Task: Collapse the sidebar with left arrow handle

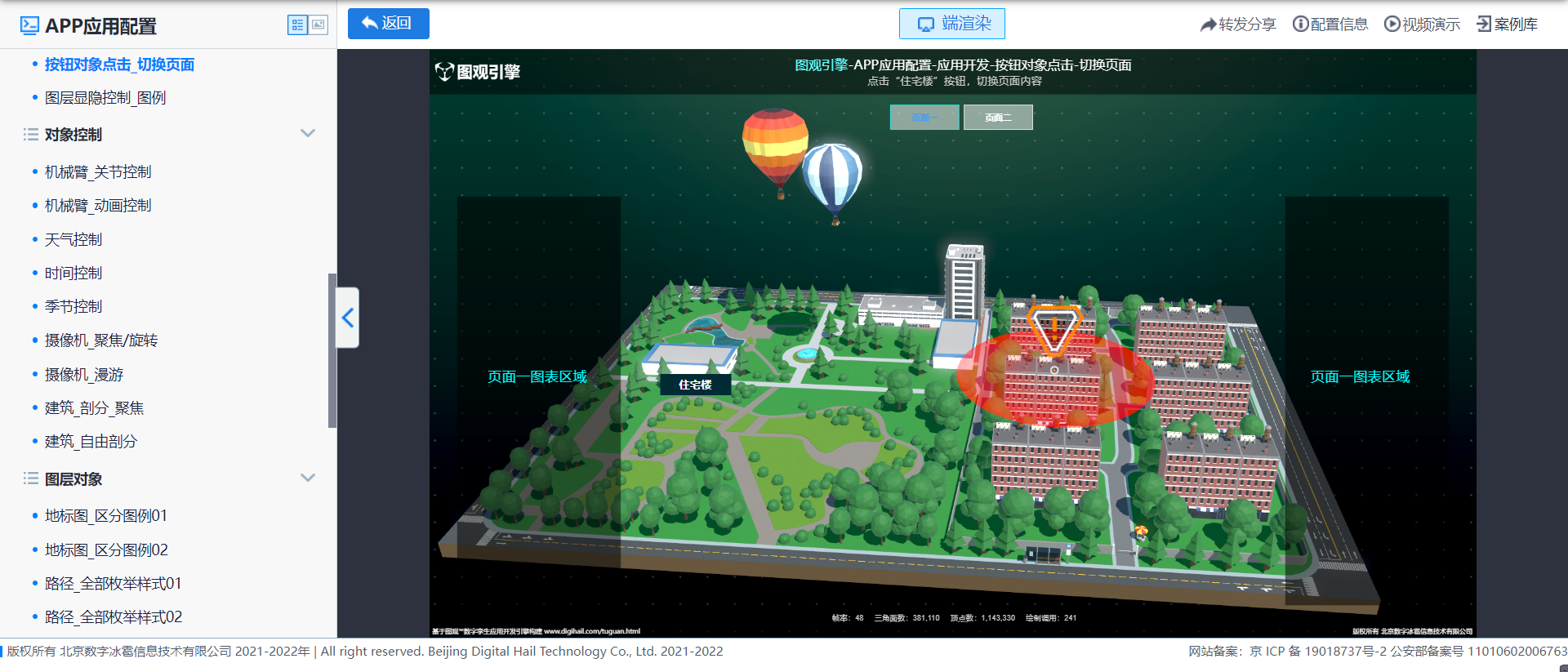Action: [x=348, y=318]
